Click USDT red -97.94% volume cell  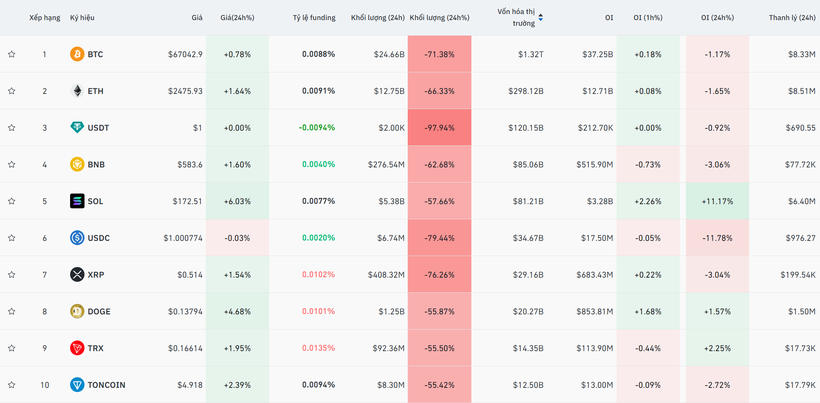439,128
